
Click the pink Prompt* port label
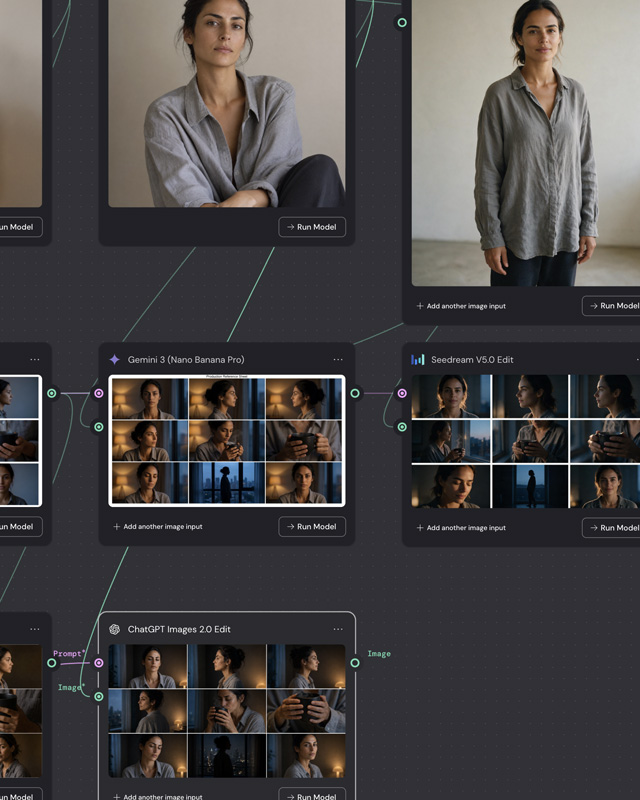(69, 654)
